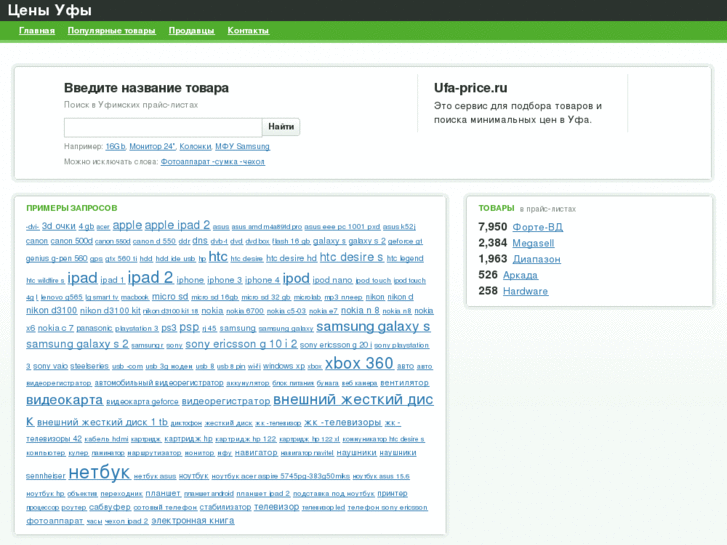Click the Цены Уфы site title

50,10
